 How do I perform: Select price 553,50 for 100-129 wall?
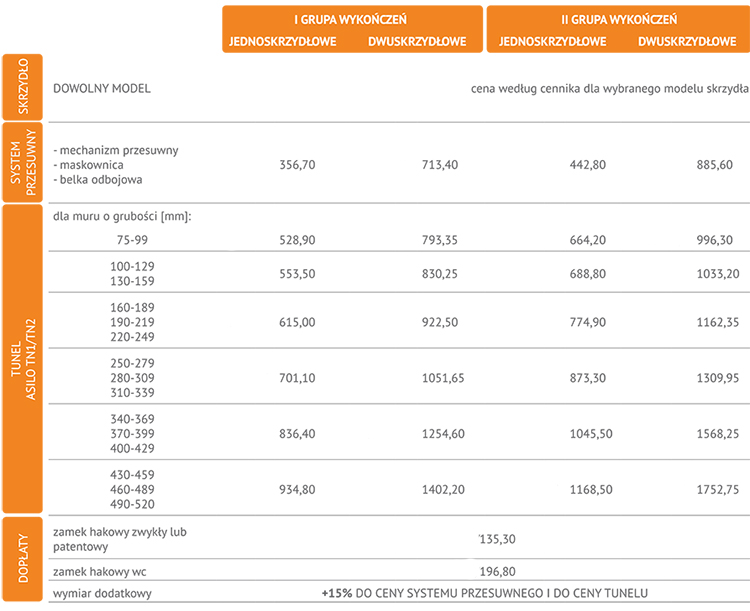pyautogui.click(x=297, y=274)
